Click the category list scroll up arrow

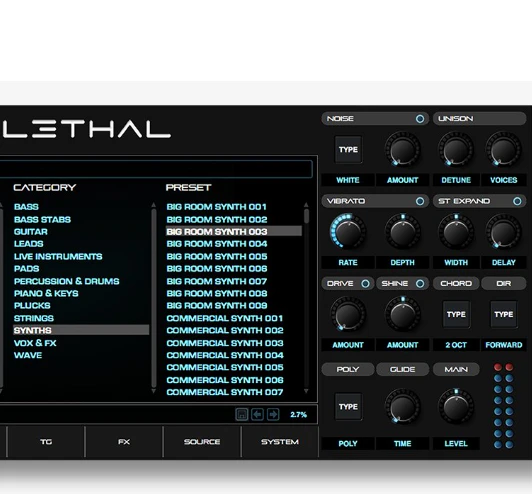pos(154,205)
